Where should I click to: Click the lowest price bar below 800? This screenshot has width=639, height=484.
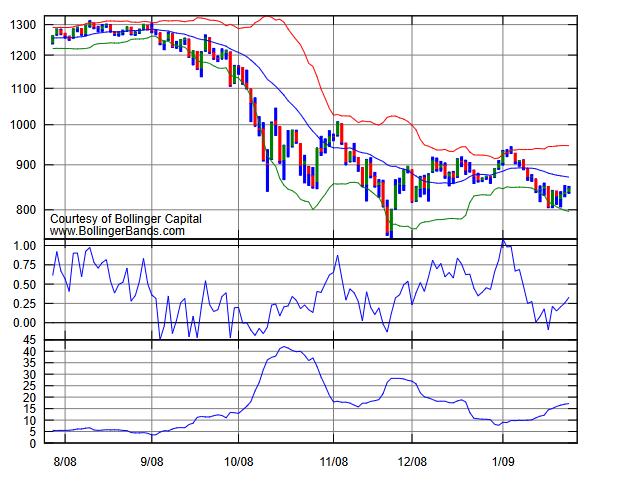tap(391, 223)
